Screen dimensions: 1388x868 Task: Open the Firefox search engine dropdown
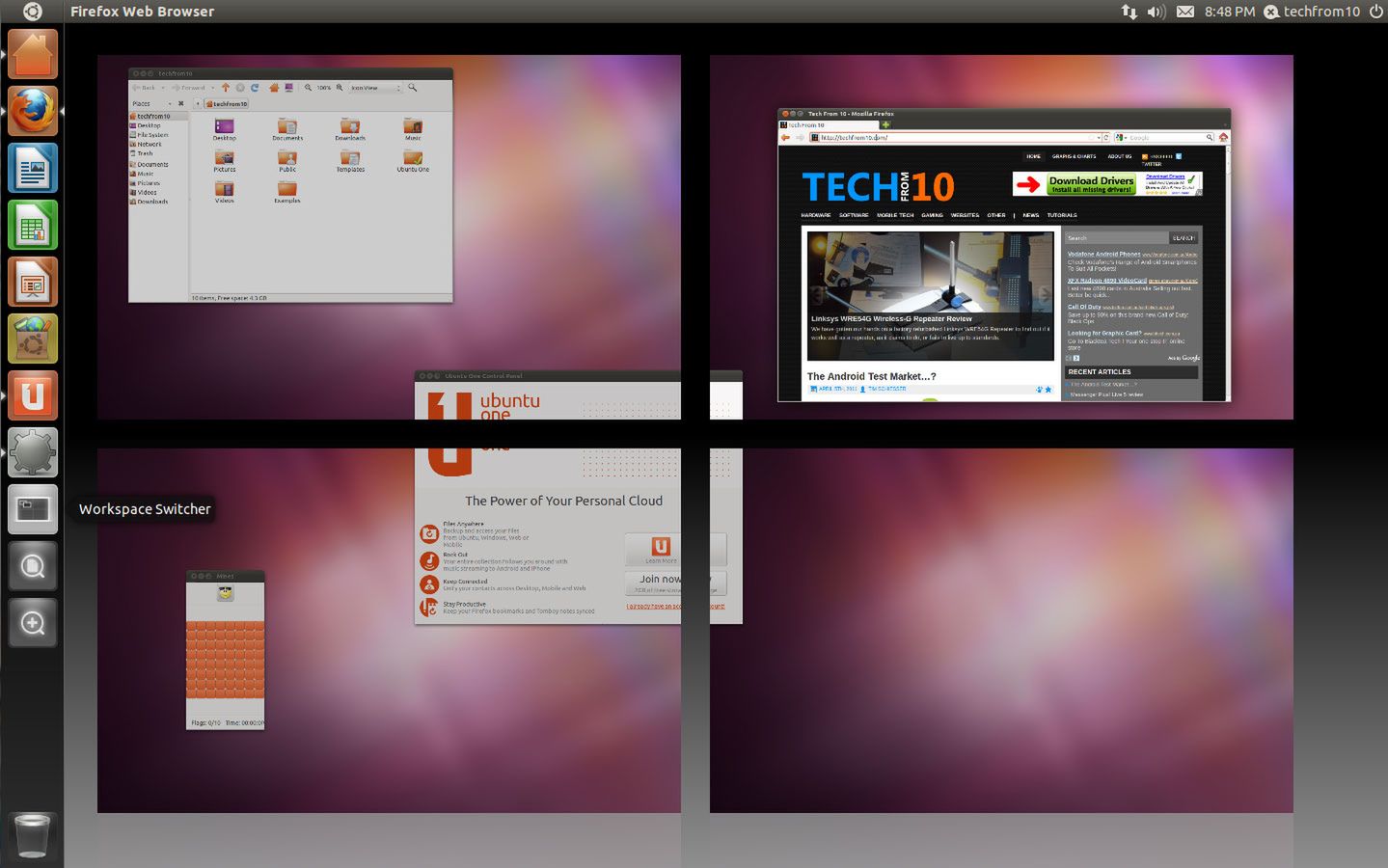tap(1121, 138)
